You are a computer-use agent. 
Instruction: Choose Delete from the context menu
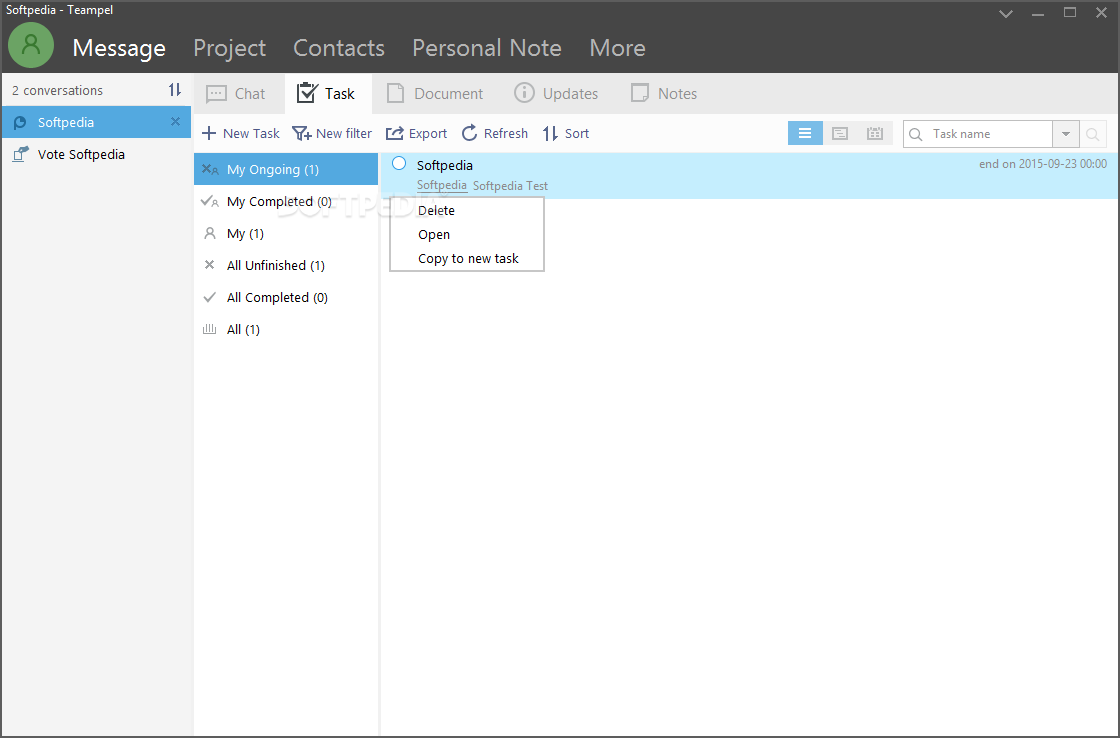[x=466, y=211]
